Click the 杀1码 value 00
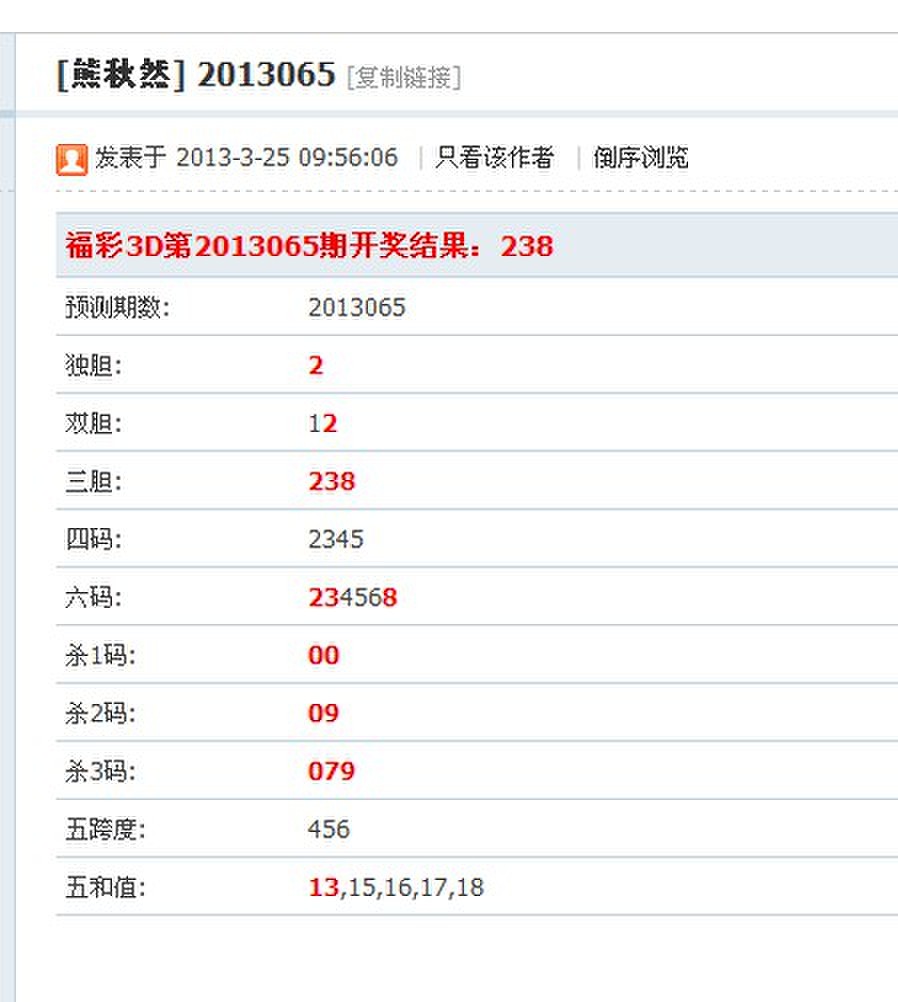 [x=323, y=655]
